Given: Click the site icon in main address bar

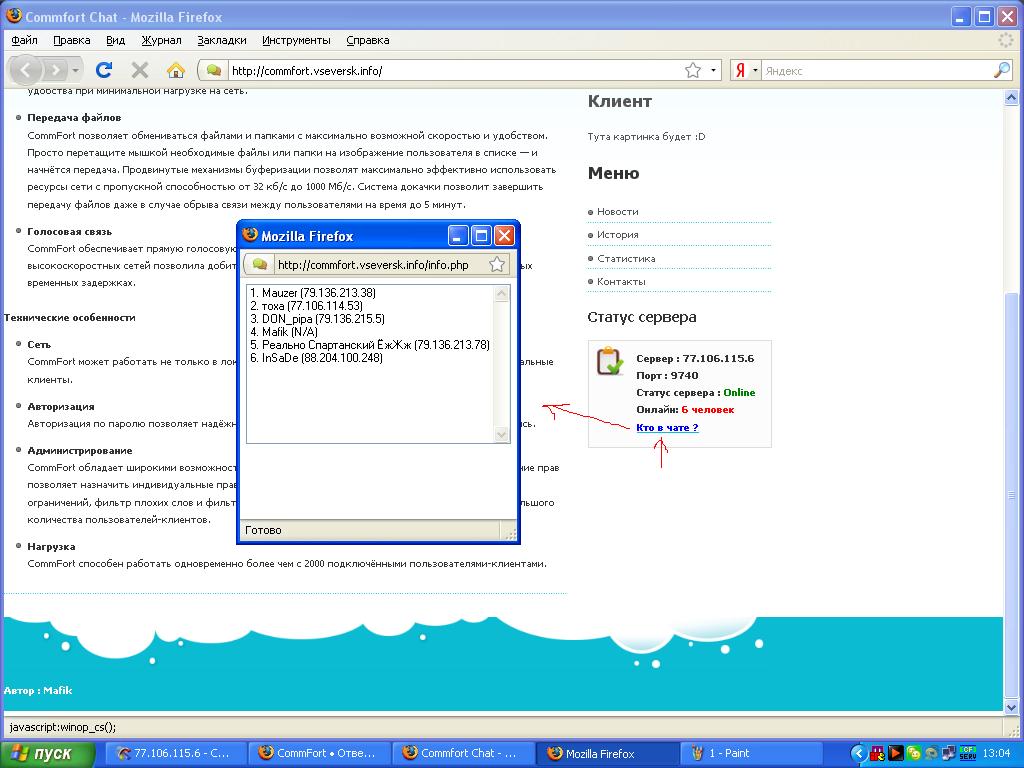Looking at the screenshot, I should click(213, 70).
